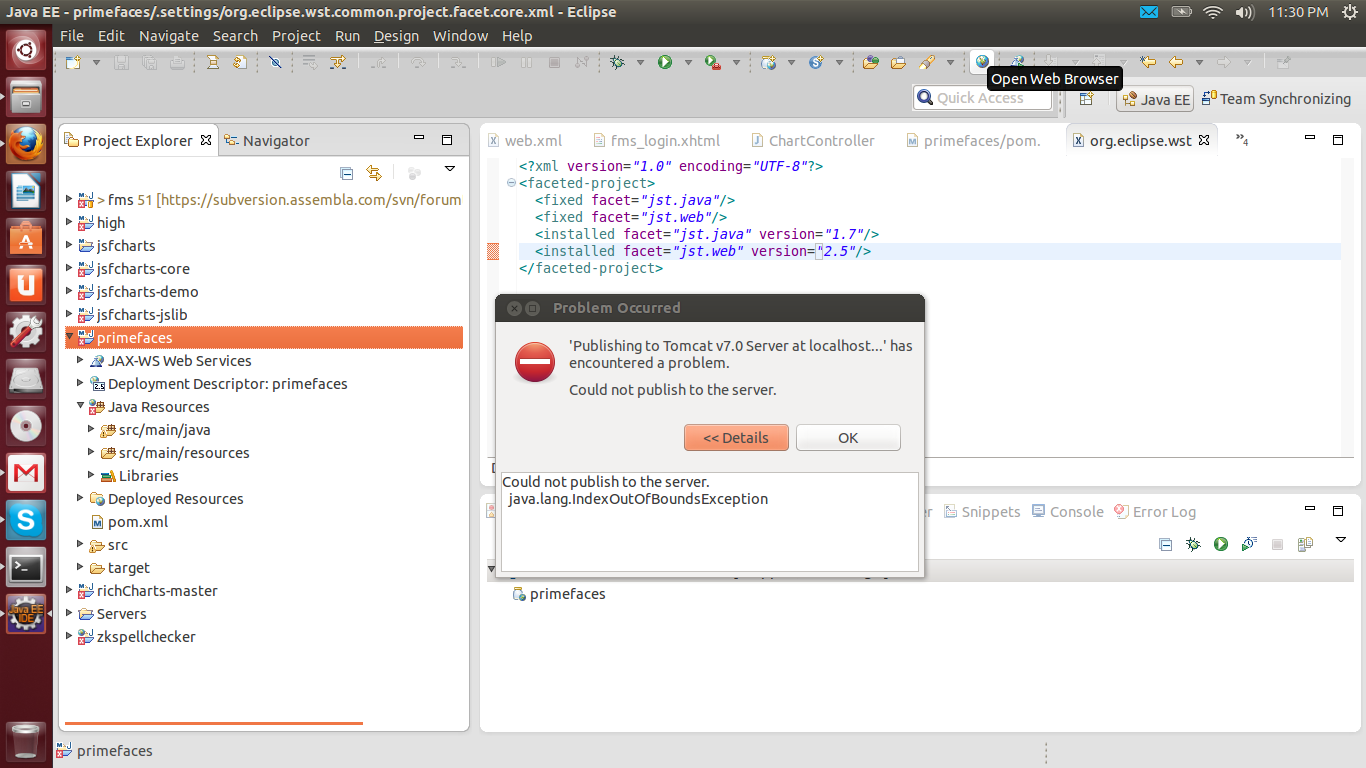Open Project Explorer View Menu triangle

point(449,169)
